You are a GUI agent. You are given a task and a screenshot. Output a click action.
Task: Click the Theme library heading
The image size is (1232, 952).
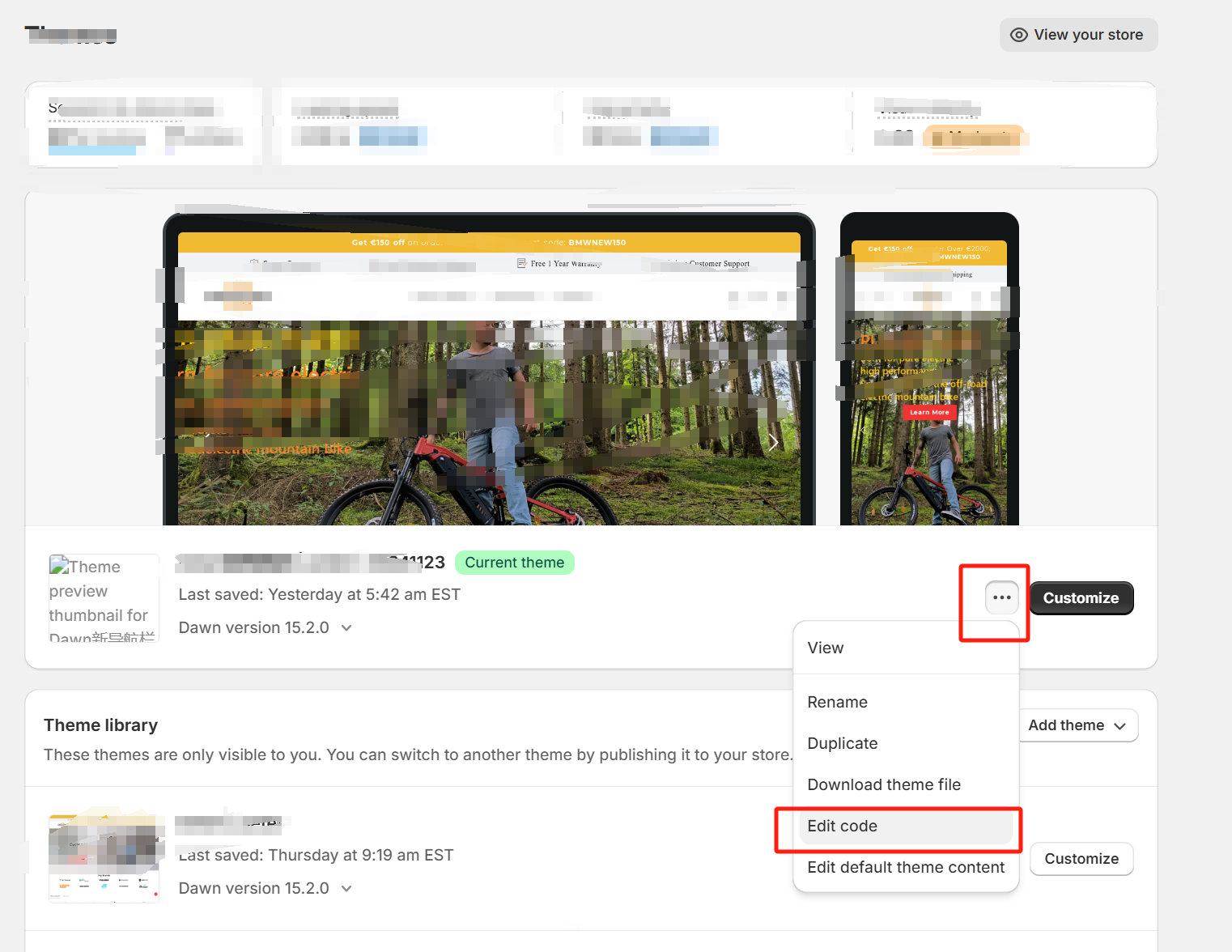pos(101,725)
